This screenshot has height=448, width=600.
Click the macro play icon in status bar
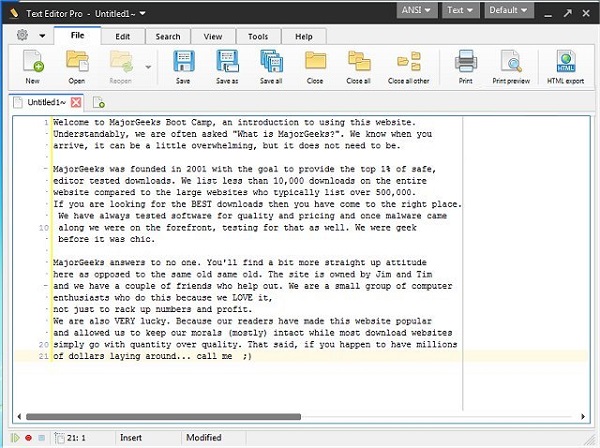pyautogui.click(x=15, y=438)
